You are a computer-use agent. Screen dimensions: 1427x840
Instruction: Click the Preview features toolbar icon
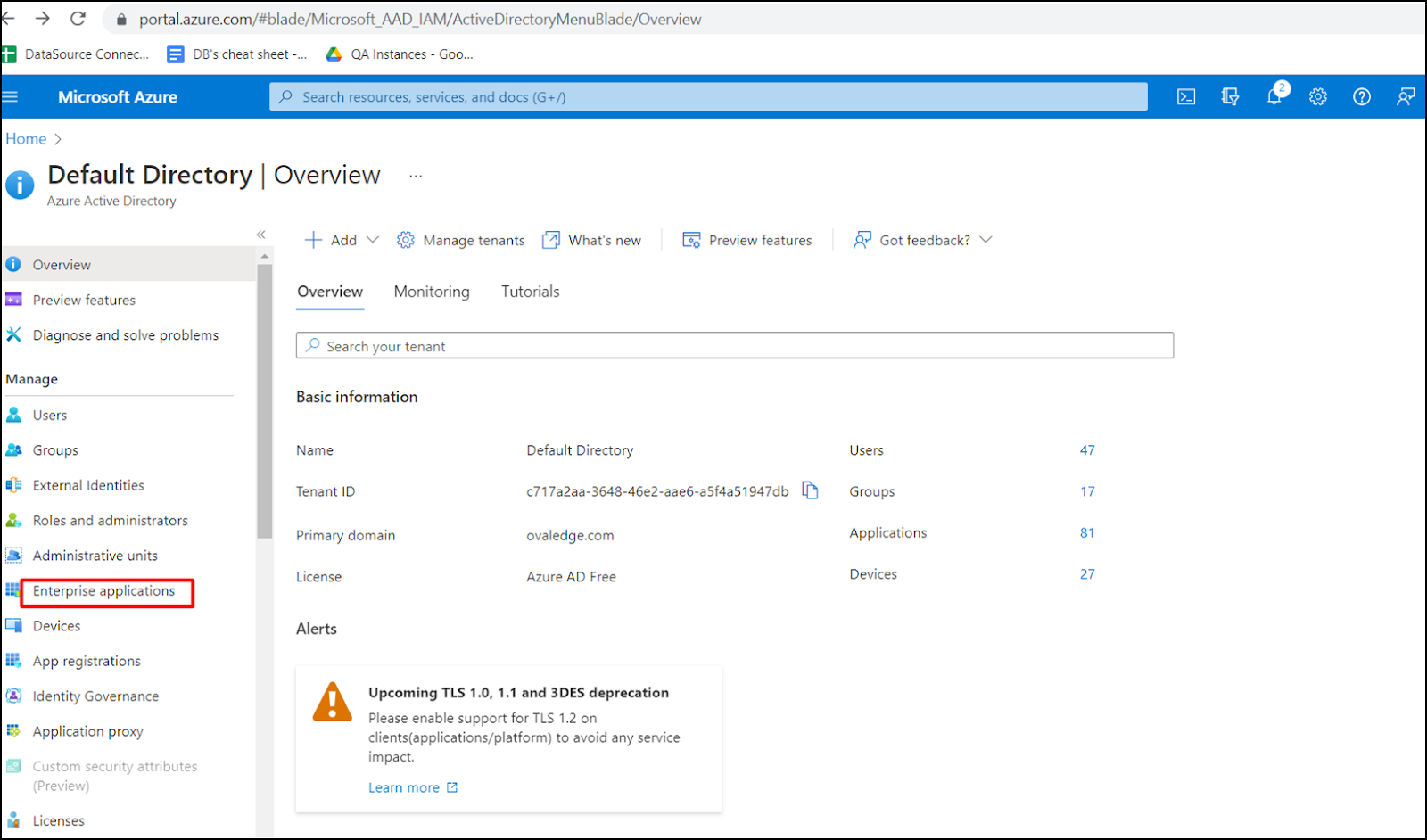(691, 240)
